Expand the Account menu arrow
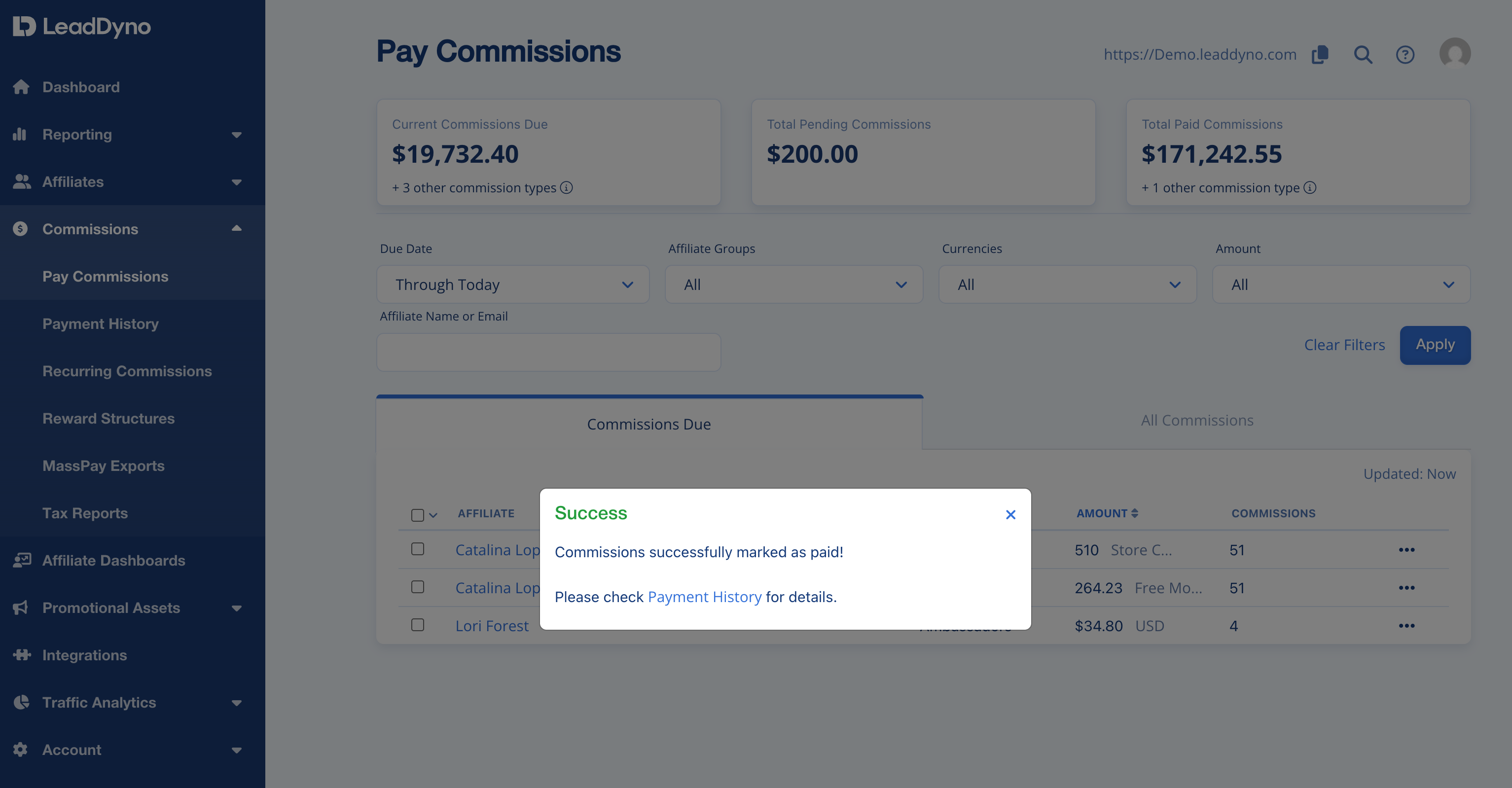Screen dimensions: 1512x788 237,750
